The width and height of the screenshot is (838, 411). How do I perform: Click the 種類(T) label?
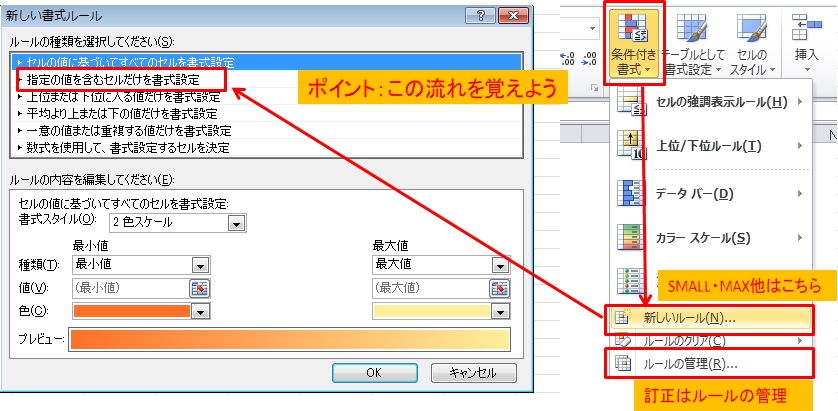[38, 265]
